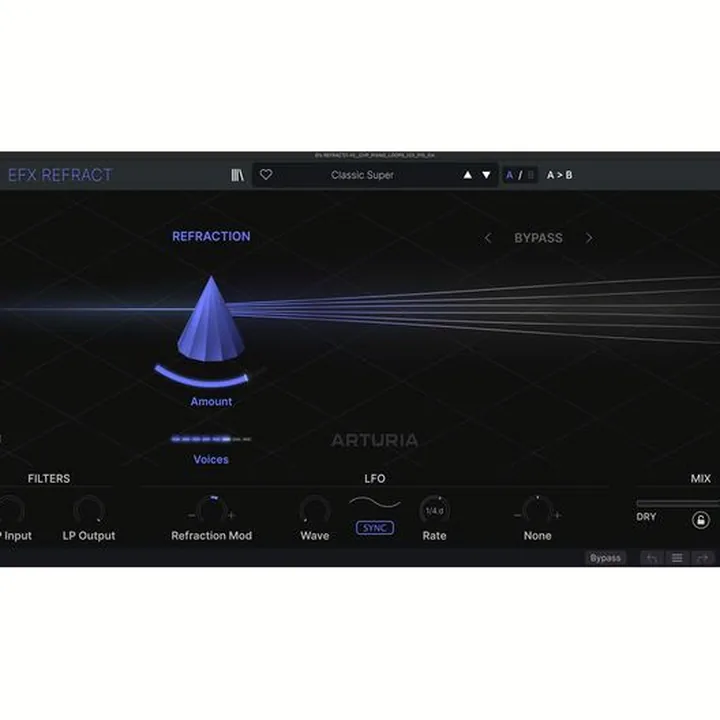The height and width of the screenshot is (720, 720).
Task: Copy settings with A > B button
Action: [559, 175]
